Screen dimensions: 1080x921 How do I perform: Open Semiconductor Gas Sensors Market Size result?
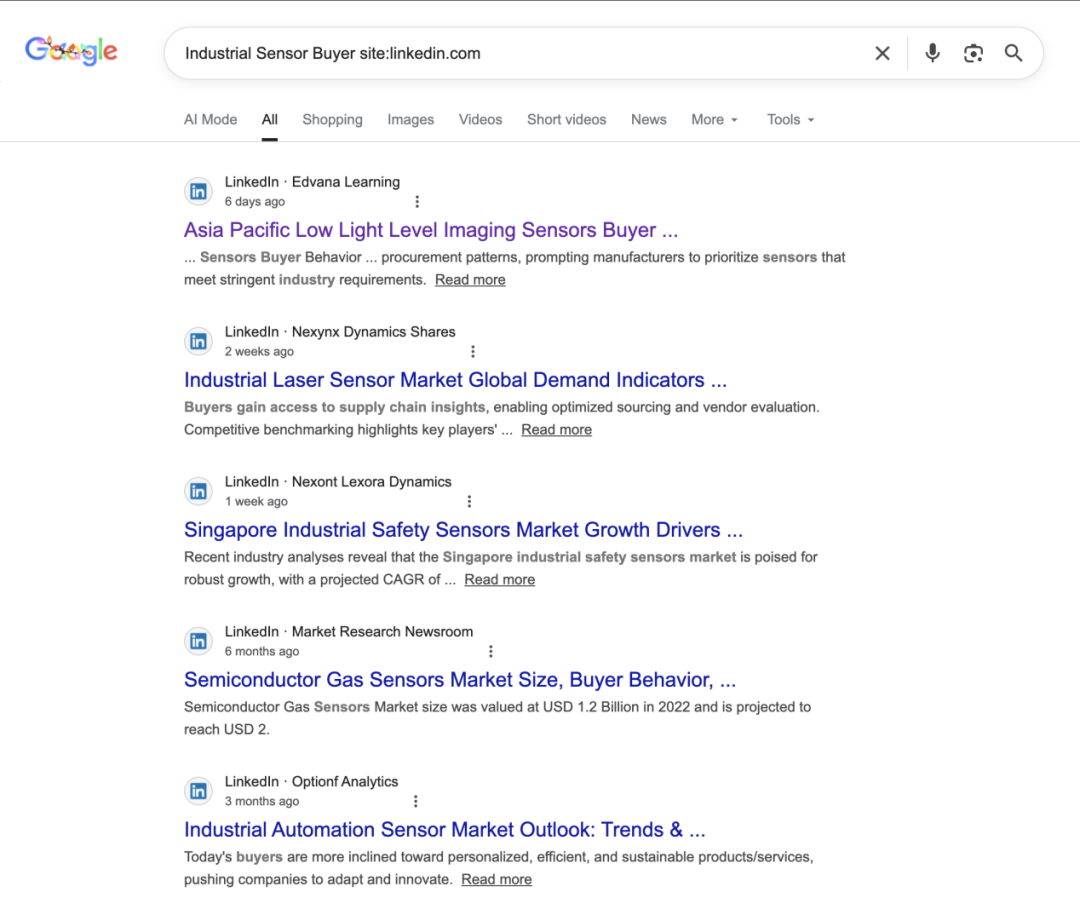(460, 681)
